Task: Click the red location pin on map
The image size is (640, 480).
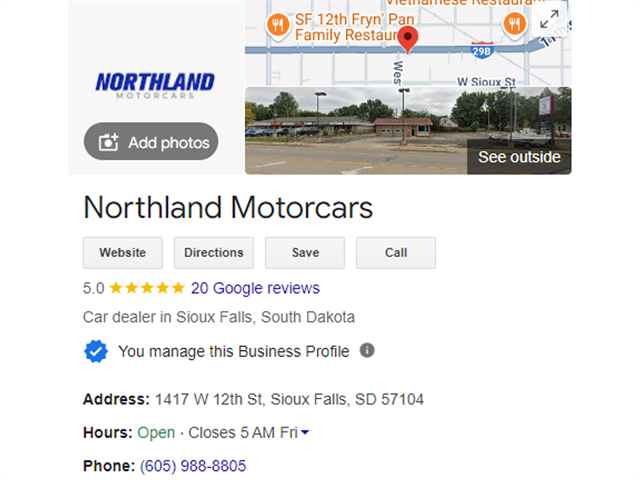Action: (408, 40)
